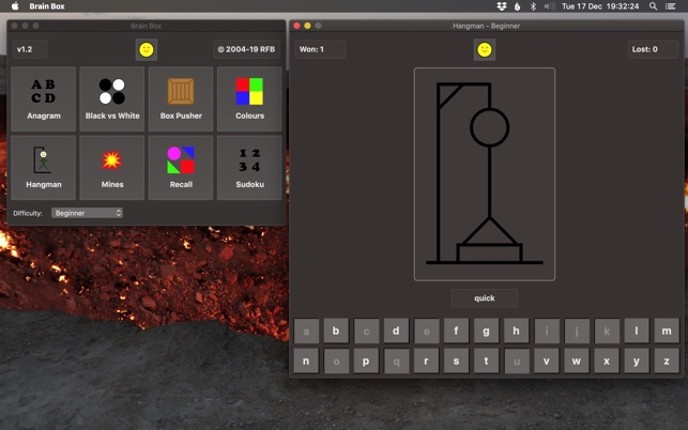The height and width of the screenshot is (430, 688).
Task: Choose letter z on letter keyboard
Action: [666, 361]
